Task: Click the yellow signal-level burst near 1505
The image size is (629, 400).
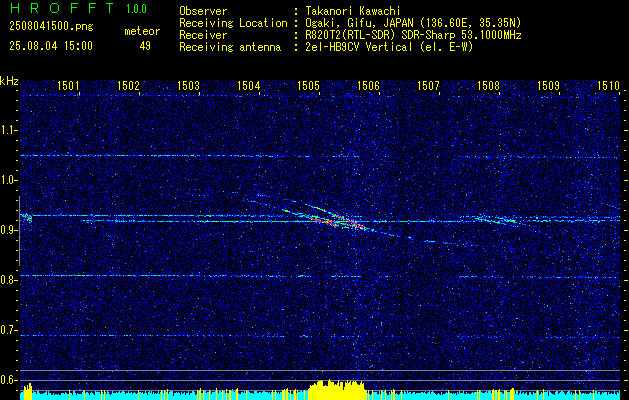Action: click(336, 390)
